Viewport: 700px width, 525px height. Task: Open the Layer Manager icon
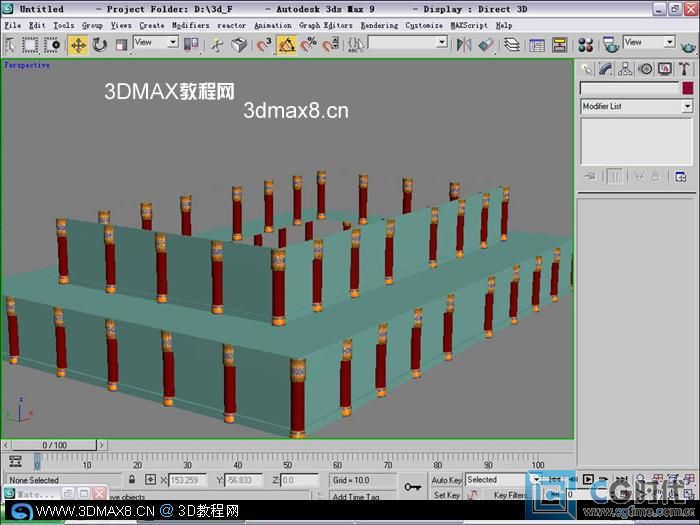tap(512, 45)
